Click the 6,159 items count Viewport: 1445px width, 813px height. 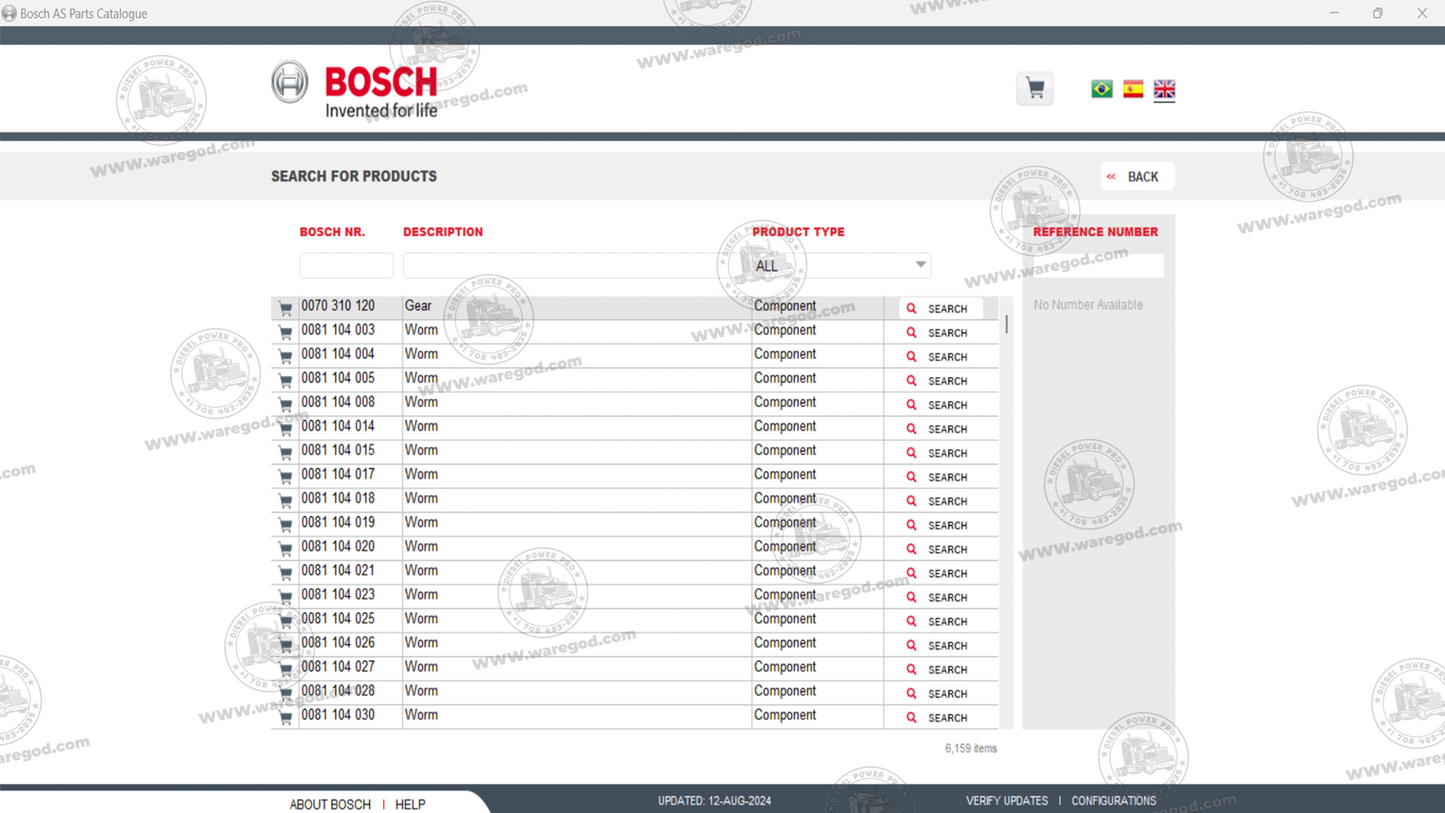970,748
